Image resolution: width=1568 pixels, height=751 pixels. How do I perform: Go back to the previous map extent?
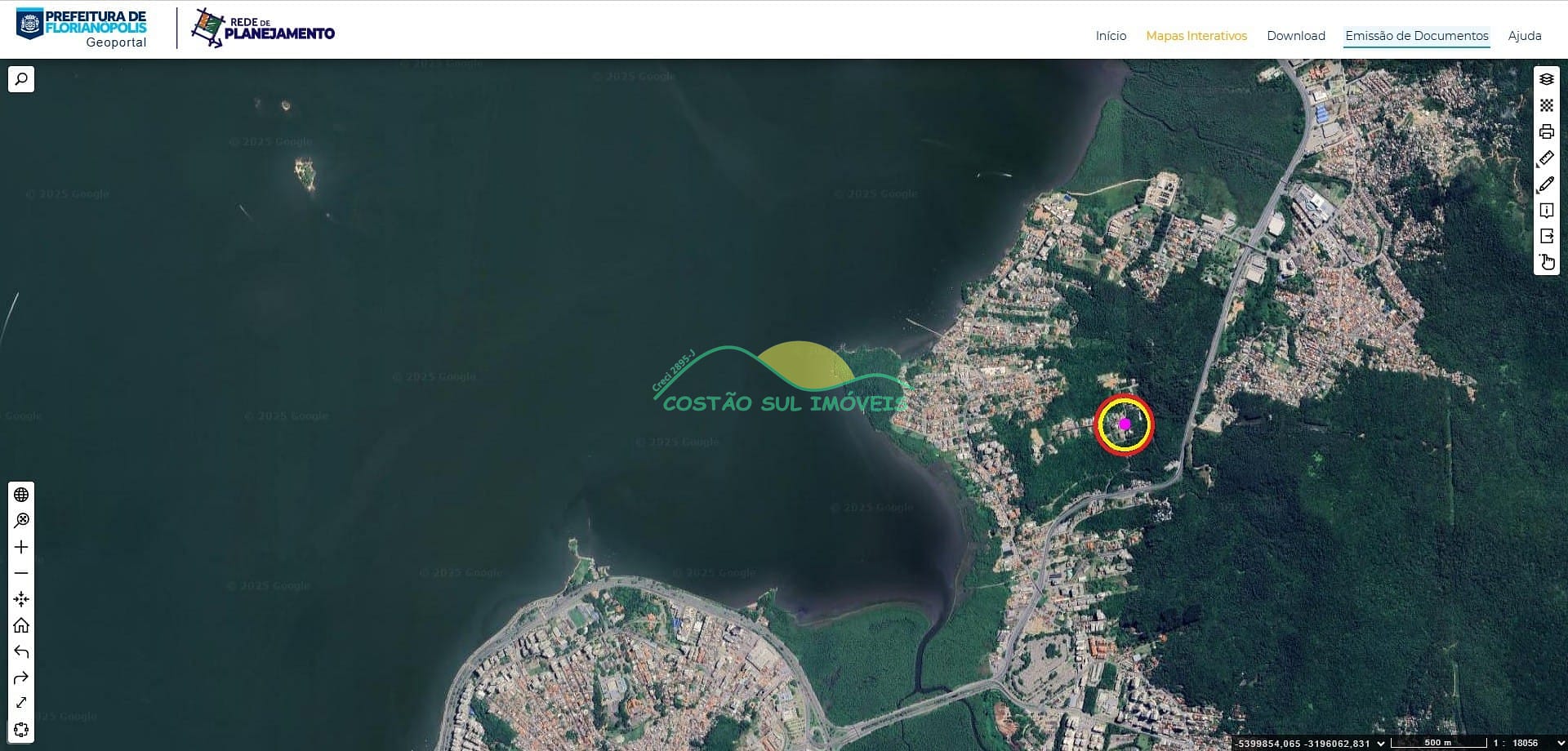[21, 651]
